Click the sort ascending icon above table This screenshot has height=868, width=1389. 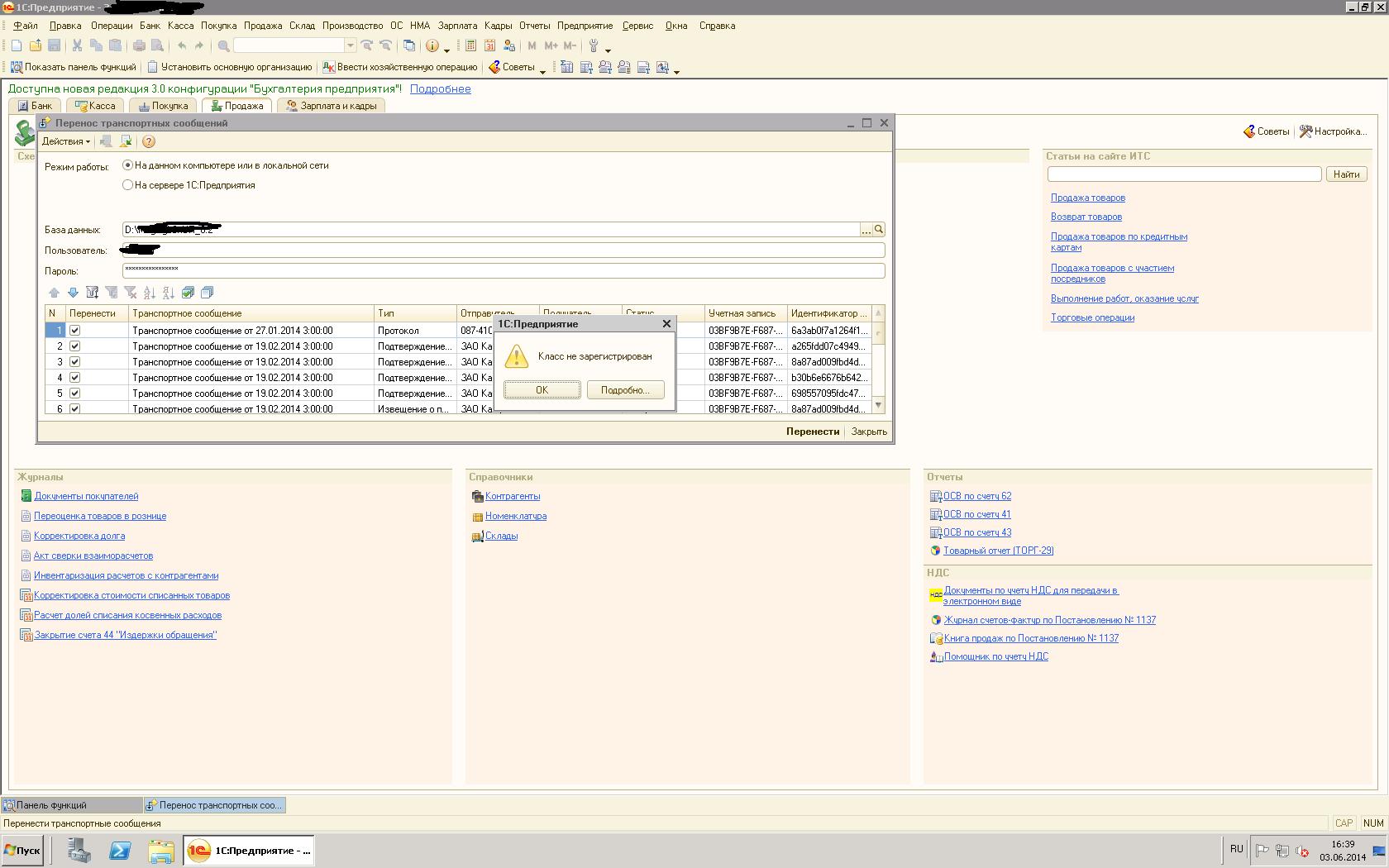(x=150, y=293)
